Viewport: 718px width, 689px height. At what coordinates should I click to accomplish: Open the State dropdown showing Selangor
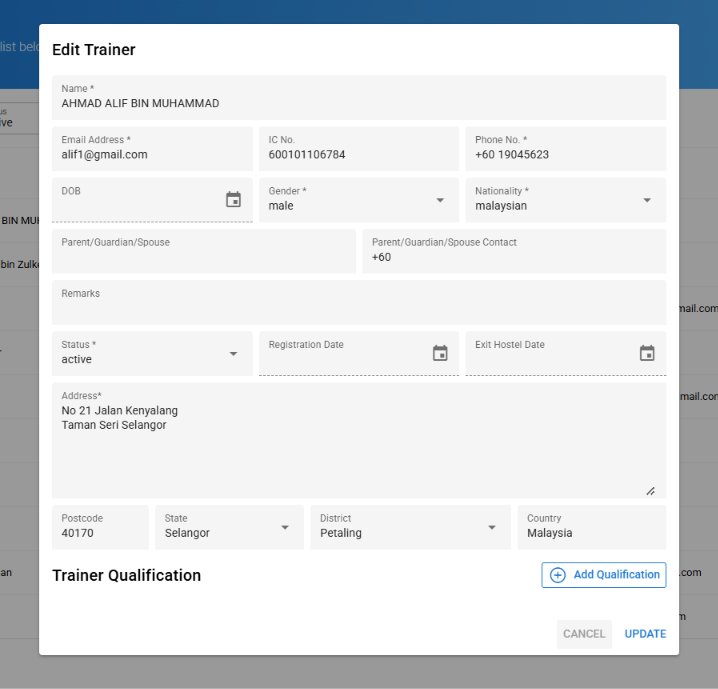229,527
